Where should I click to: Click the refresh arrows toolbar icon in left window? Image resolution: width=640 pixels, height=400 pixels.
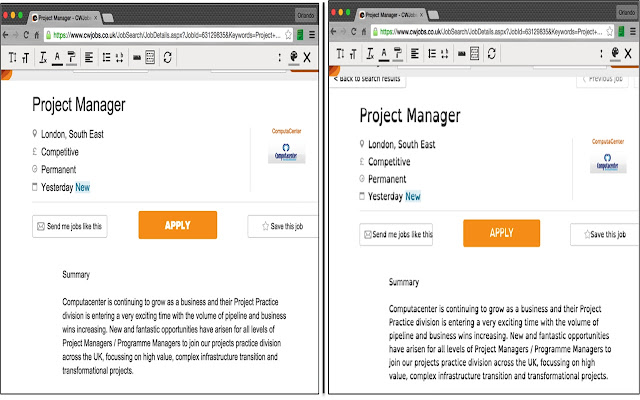(167, 57)
